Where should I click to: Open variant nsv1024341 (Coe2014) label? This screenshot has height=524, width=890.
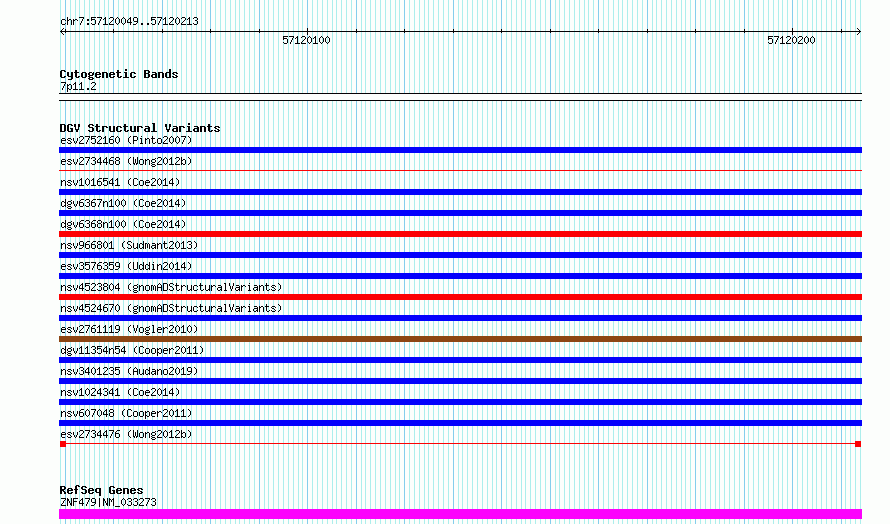[120, 392]
